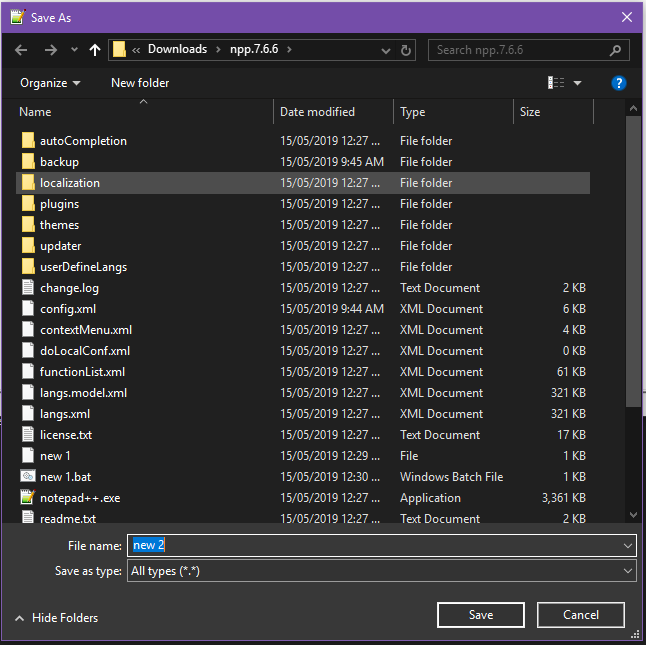The width and height of the screenshot is (646, 645).
Task: Create a New folder
Action: (140, 83)
